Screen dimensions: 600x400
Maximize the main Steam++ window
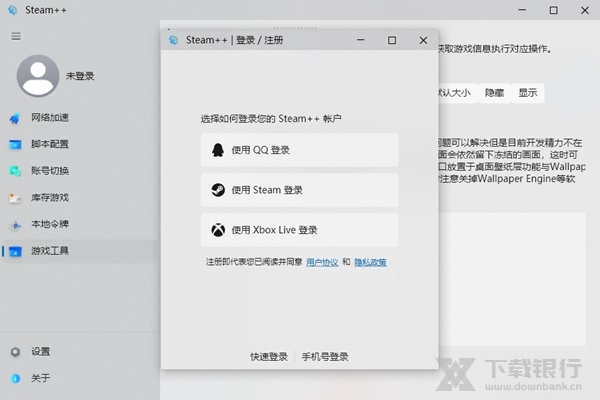pyautogui.click(x=553, y=10)
